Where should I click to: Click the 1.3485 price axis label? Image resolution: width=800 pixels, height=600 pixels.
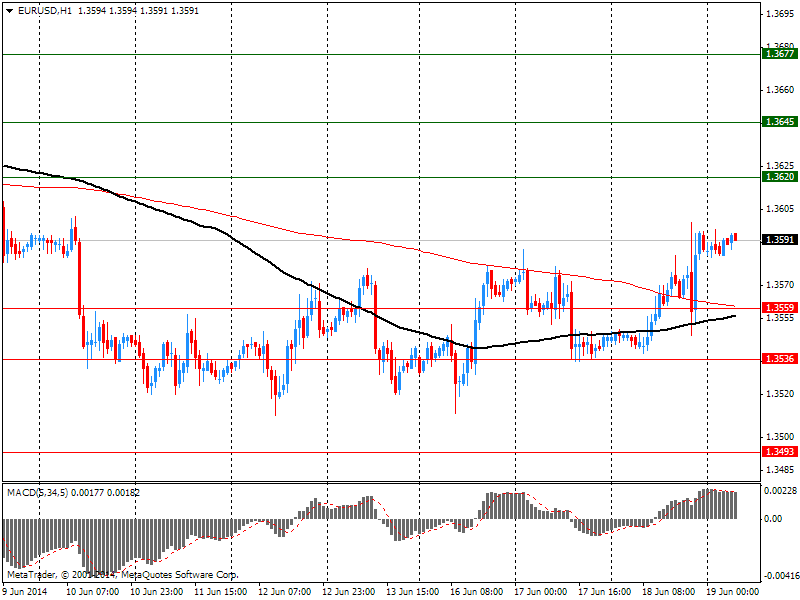tap(780, 469)
